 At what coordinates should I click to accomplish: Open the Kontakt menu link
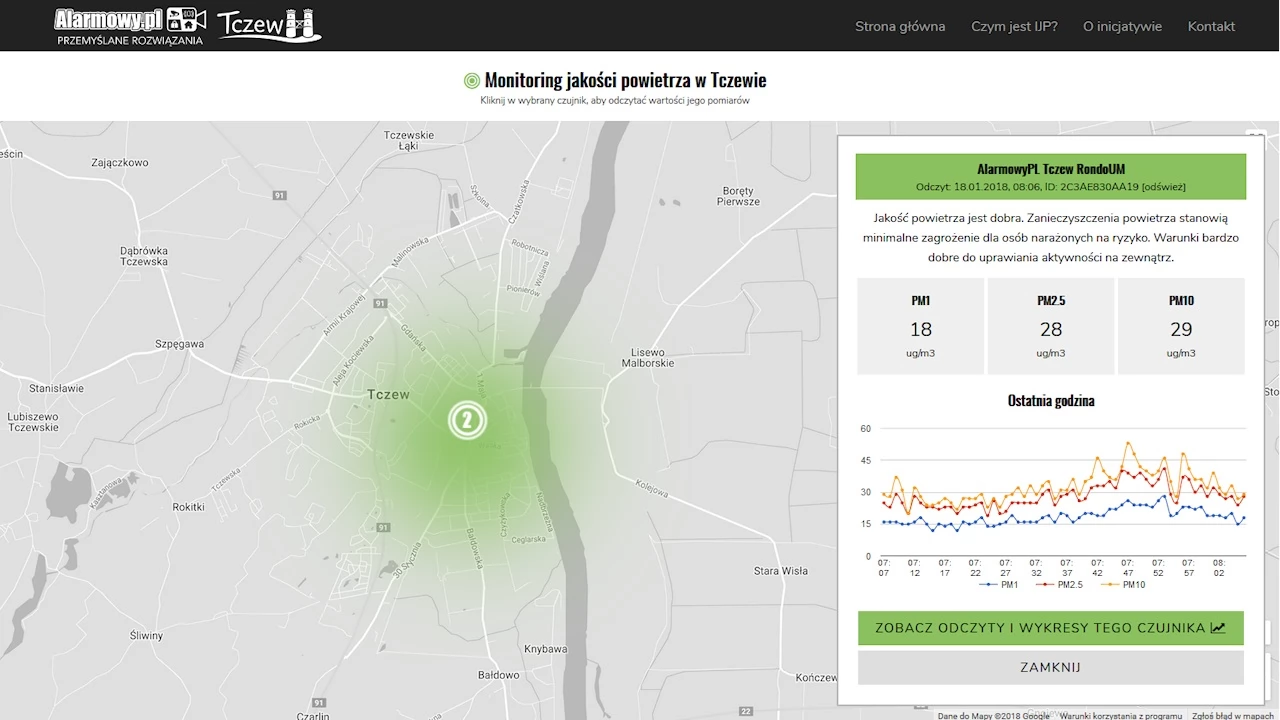(1211, 26)
